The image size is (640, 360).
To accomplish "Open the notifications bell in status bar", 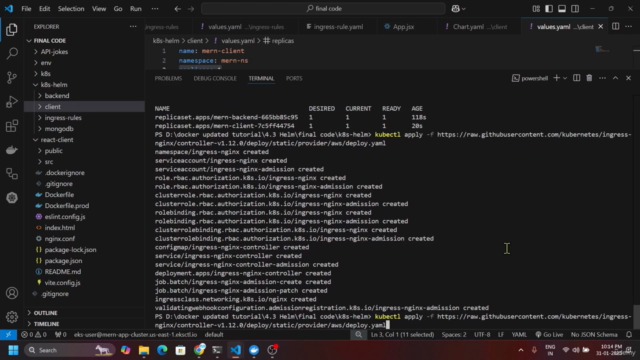I will tap(629, 335).
